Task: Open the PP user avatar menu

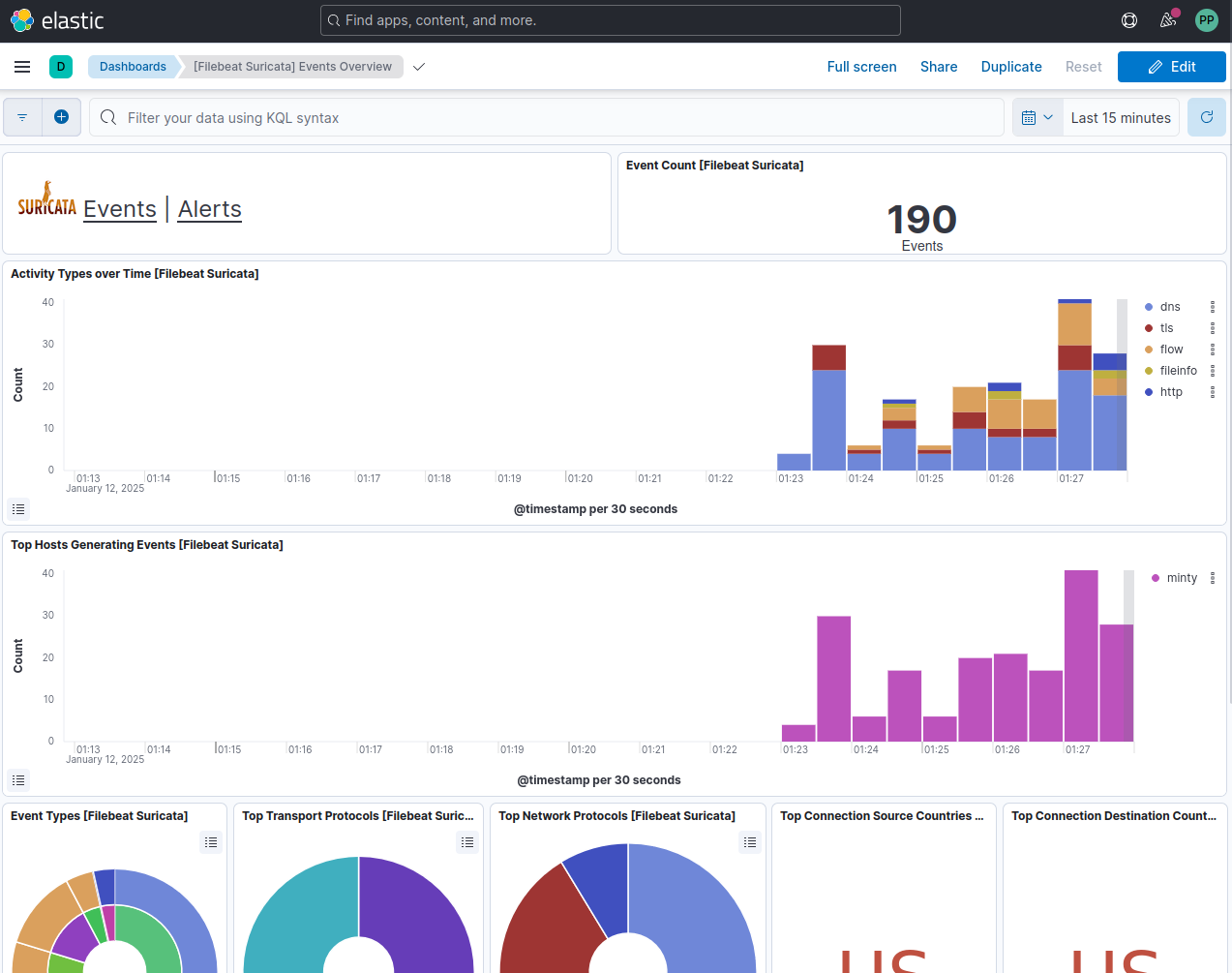Action: pyautogui.click(x=1206, y=20)
